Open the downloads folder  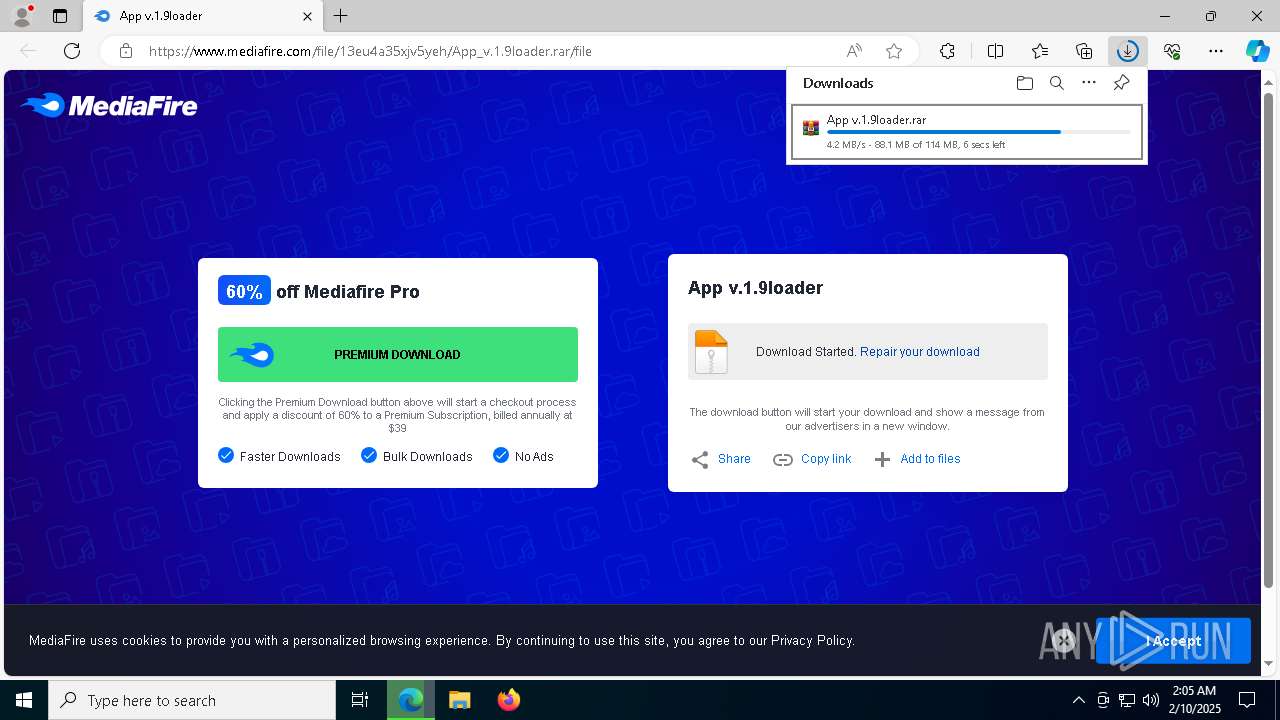click(x=1024, y=83)
